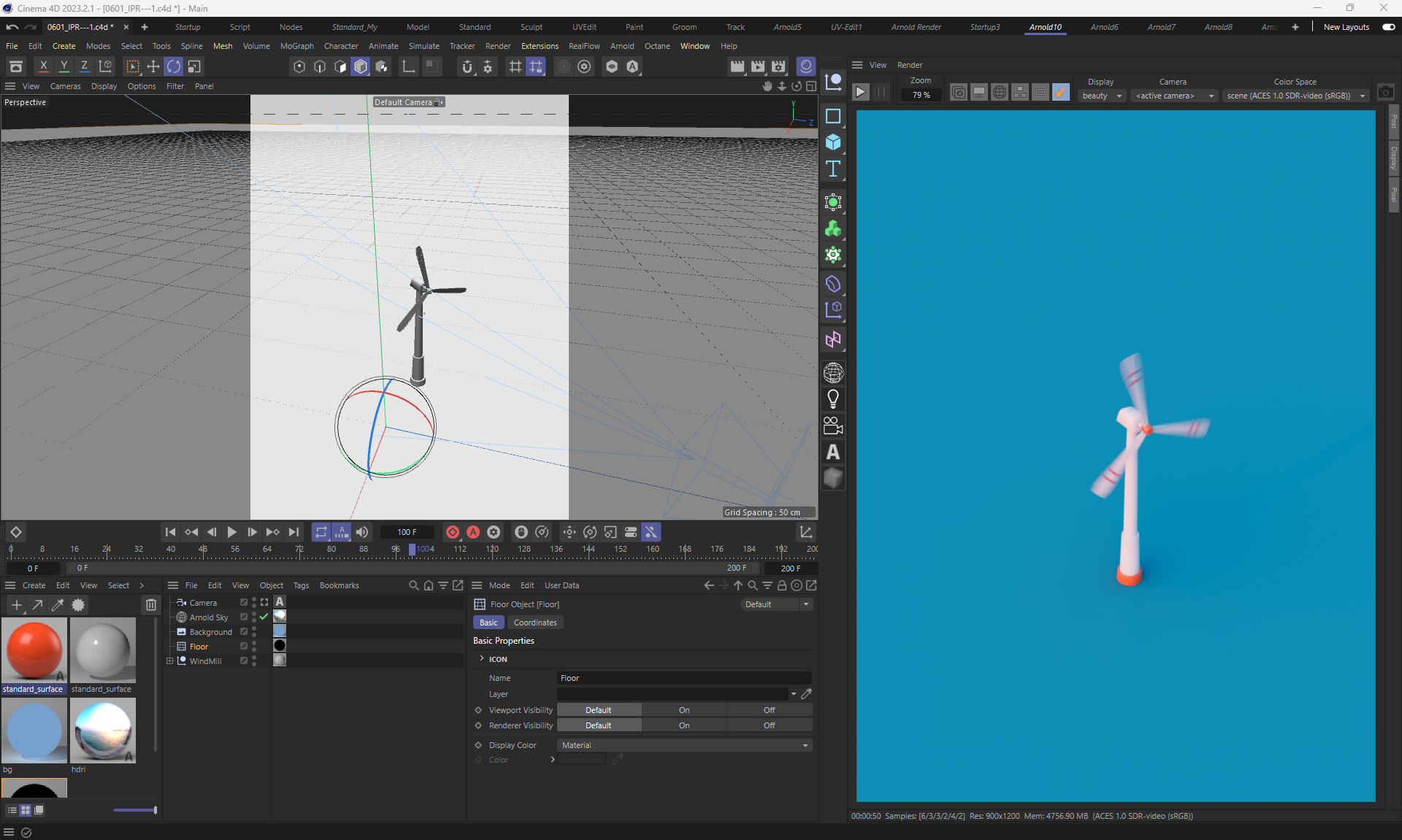The image size is (1402, 840).
Task: Start the IPR render with the play icon
Action: pyautogui.click(x=860, y=92)
